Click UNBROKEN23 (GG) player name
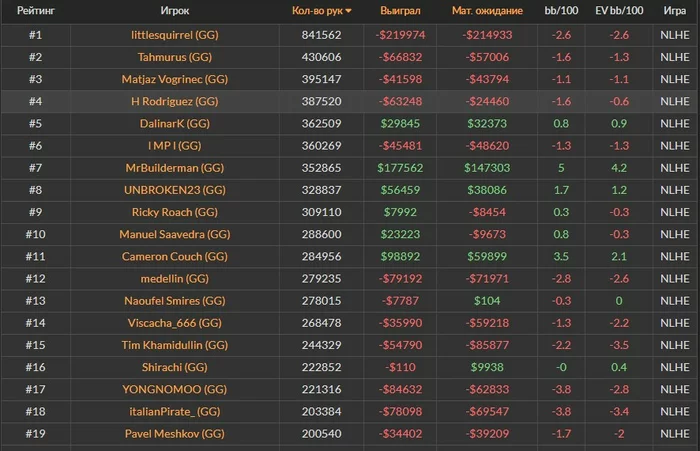700x451 pixels. tap(174, 190)
